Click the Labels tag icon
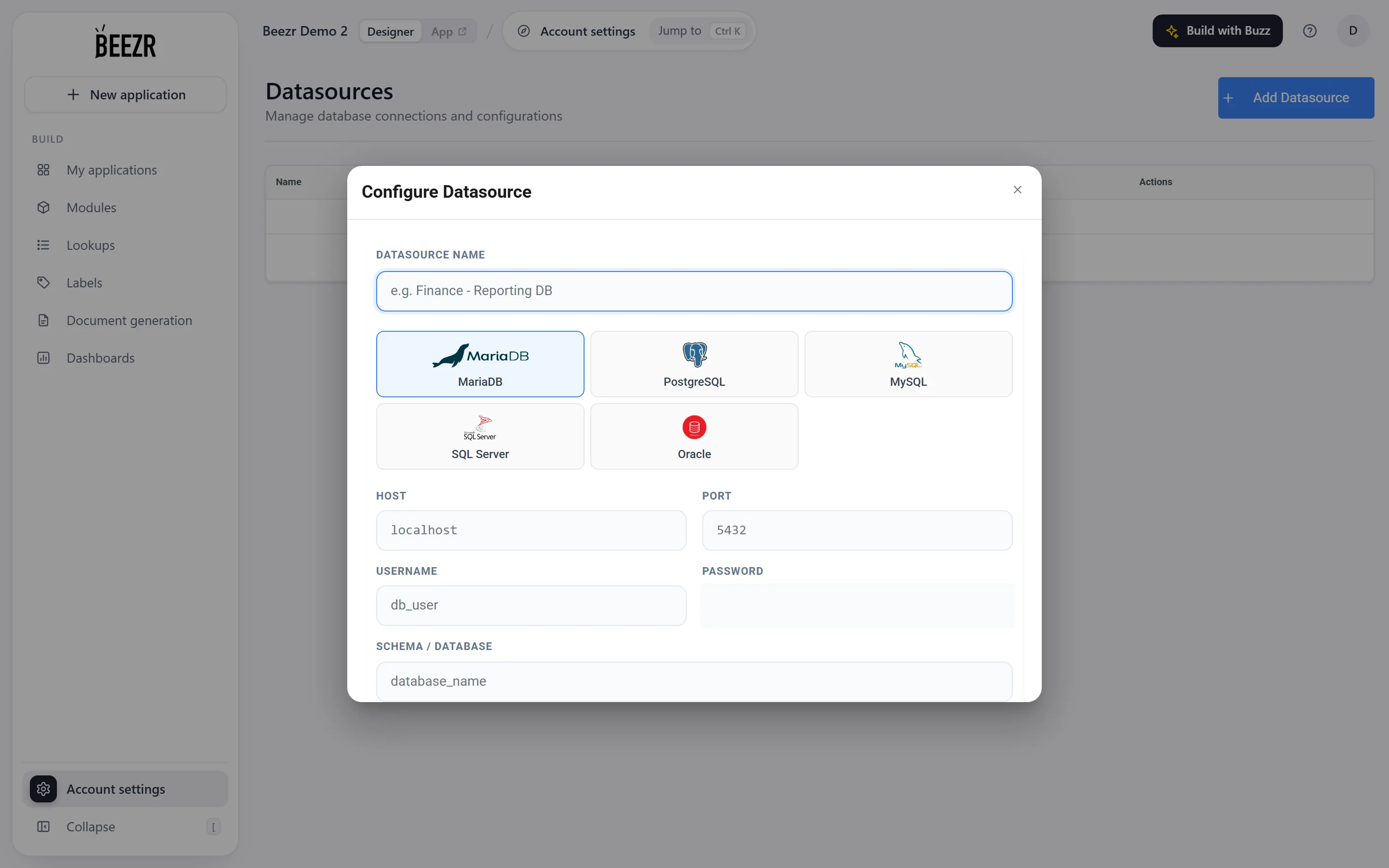Image resolution: width=1389 pixels, height=868 pixels. point(43,283)
